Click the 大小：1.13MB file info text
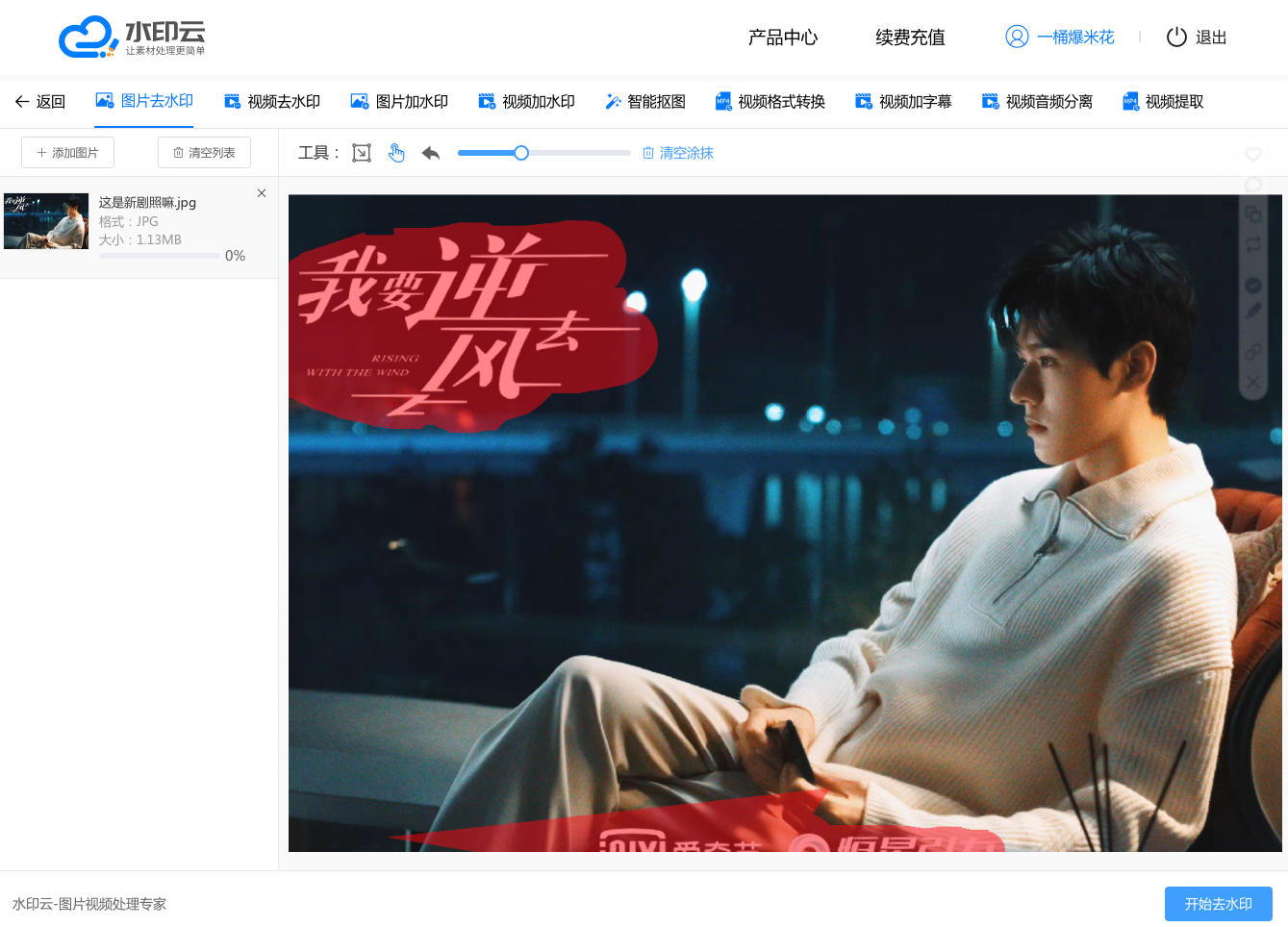The width and height of the screenshot is (1288, 927). coord(139,239)
